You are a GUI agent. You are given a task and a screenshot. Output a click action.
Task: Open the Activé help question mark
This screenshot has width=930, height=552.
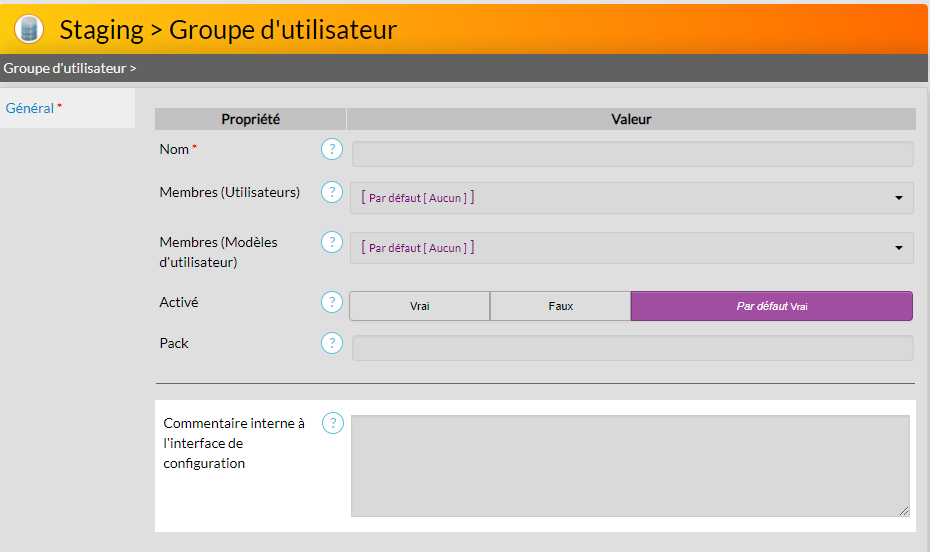(332, 302)
